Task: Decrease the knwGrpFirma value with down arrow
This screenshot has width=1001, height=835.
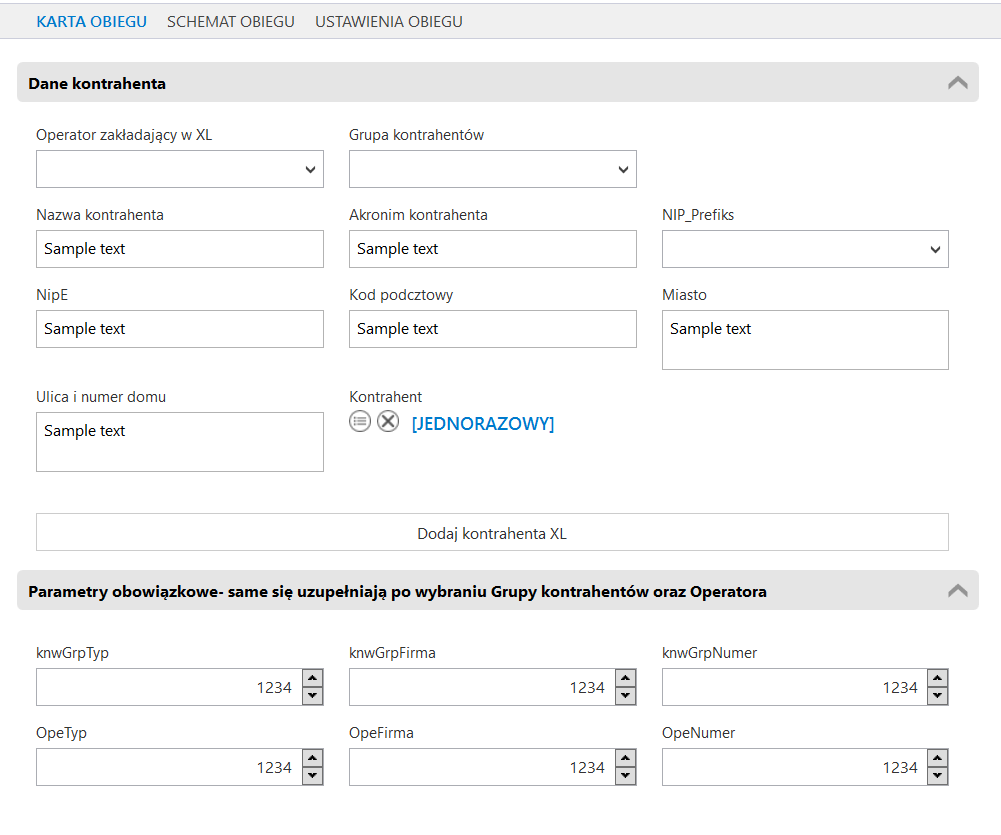Action: point(625,695)
